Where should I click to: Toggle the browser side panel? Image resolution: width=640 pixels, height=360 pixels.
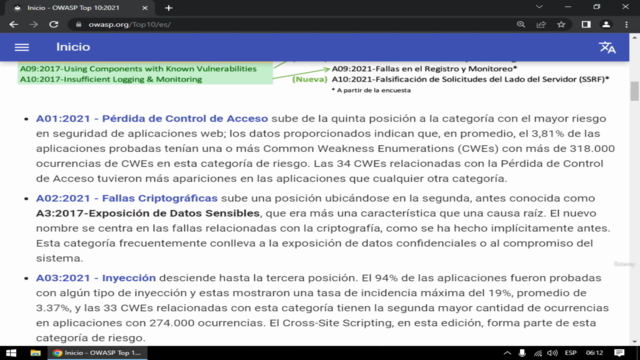coord(586,24)
